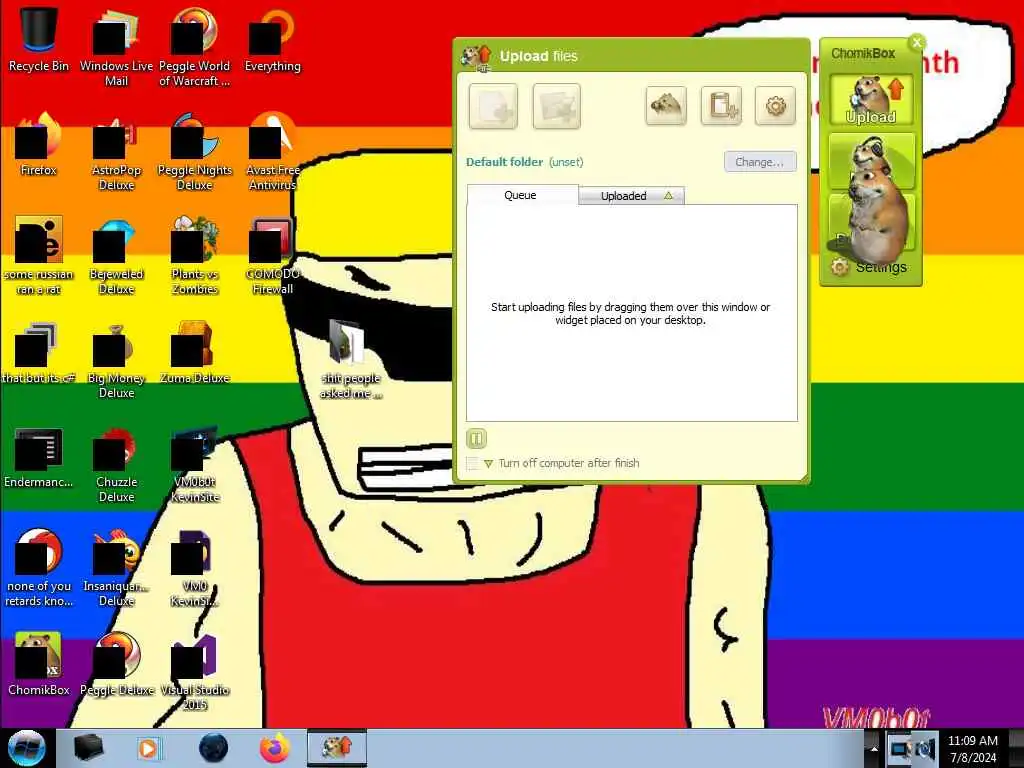Open Zuma Deluxe desktop icon
Screen dimensions: 1024x768
tap(195, 352)
